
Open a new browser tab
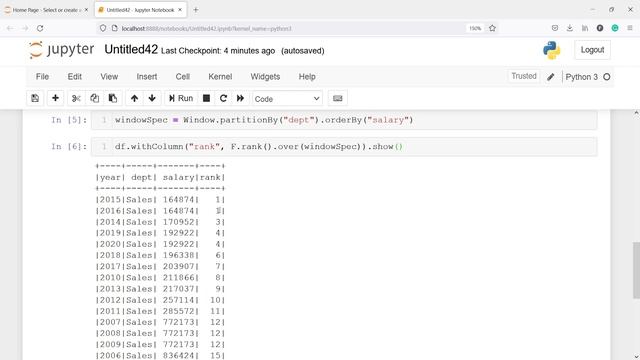tap(196, 10)
